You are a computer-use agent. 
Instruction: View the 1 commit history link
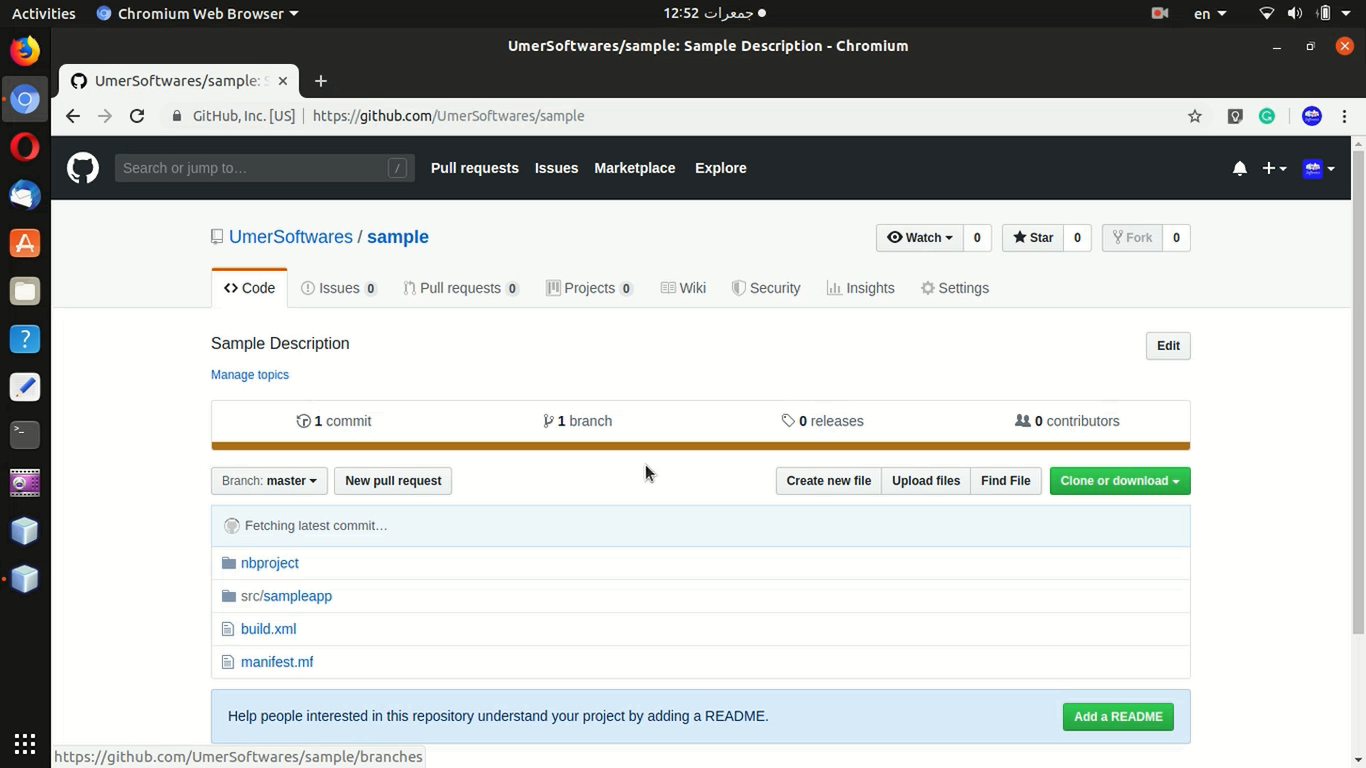pyautogui.click(x=334, y=421)
